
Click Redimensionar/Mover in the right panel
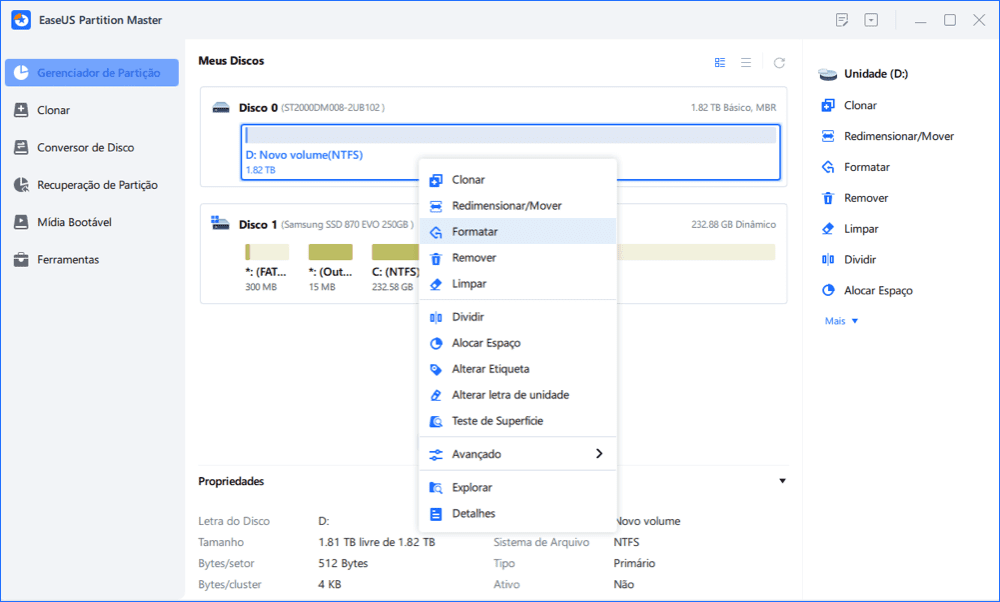(x=887, y=136)
